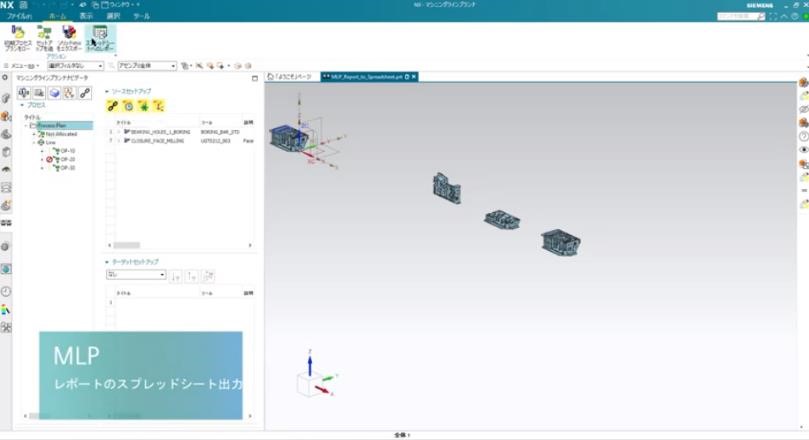Collapse the Process Plan tree node

click(x=26, y=126)
